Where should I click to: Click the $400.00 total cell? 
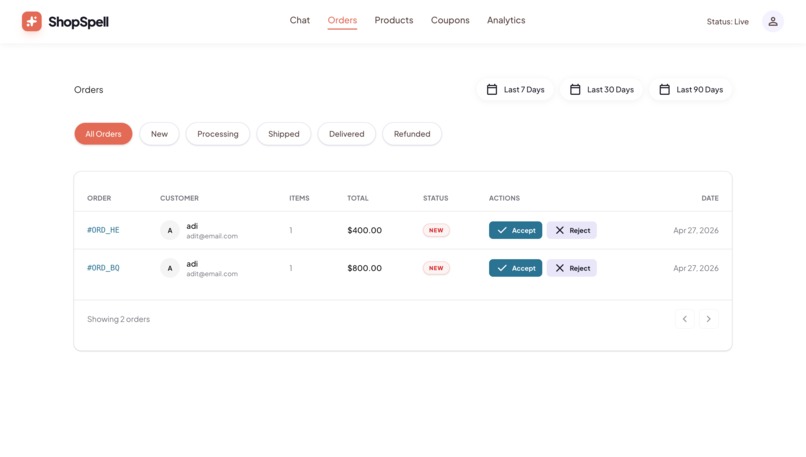[364, 230]
